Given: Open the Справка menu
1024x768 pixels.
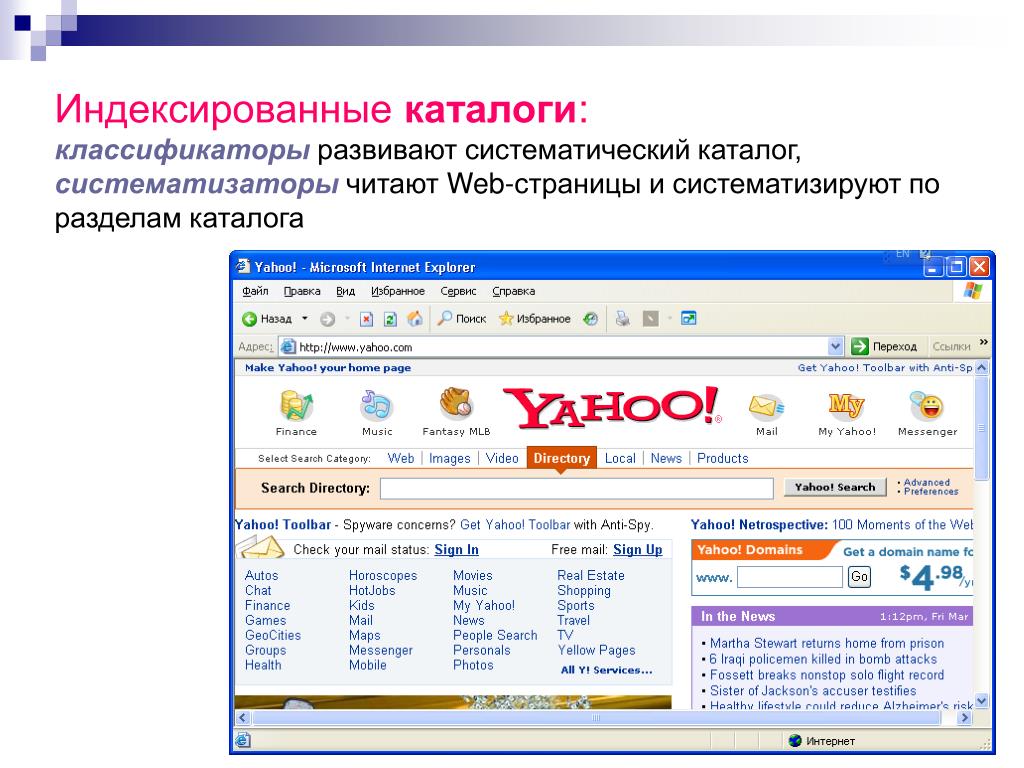Looking at the screenshot, I should point(513,291).
